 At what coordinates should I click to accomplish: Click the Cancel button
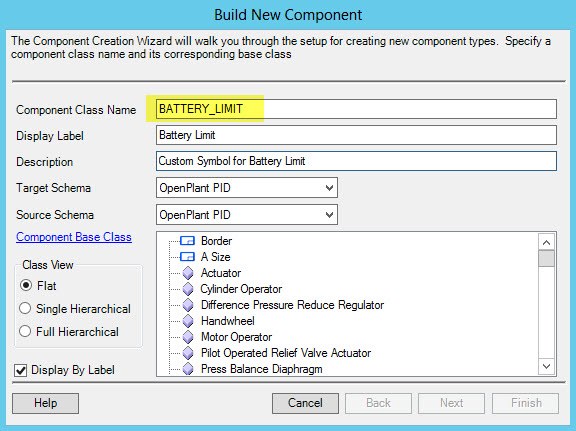305,403
